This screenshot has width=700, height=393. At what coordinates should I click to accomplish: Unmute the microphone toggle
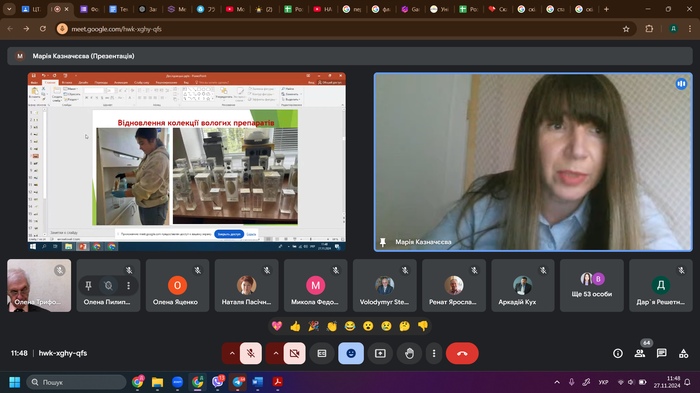pos(251,353)
